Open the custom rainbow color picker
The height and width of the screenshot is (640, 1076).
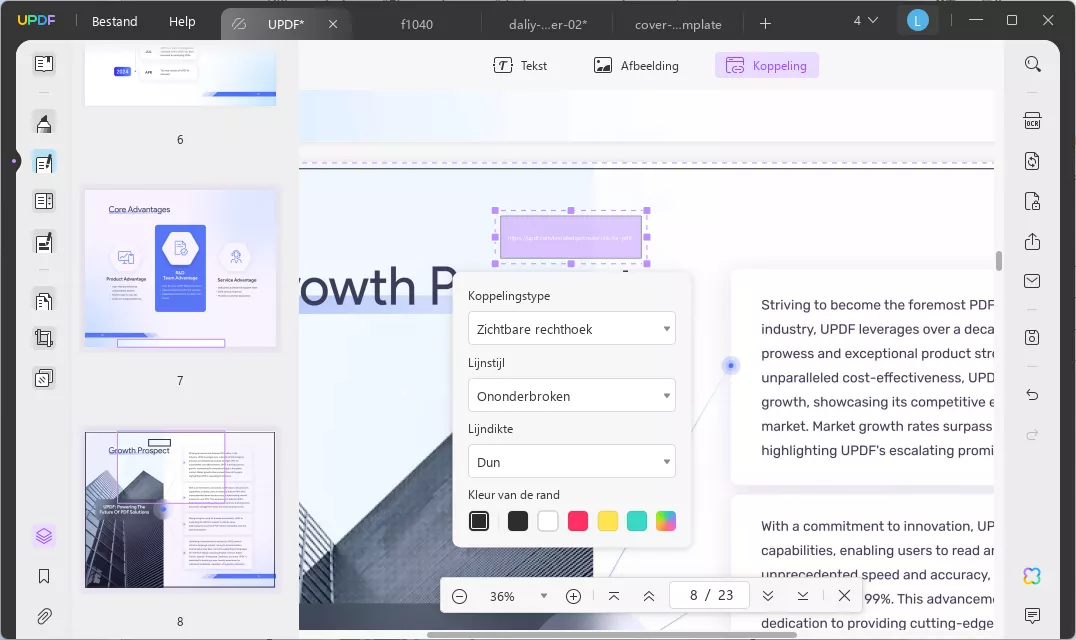click(666, 521)
